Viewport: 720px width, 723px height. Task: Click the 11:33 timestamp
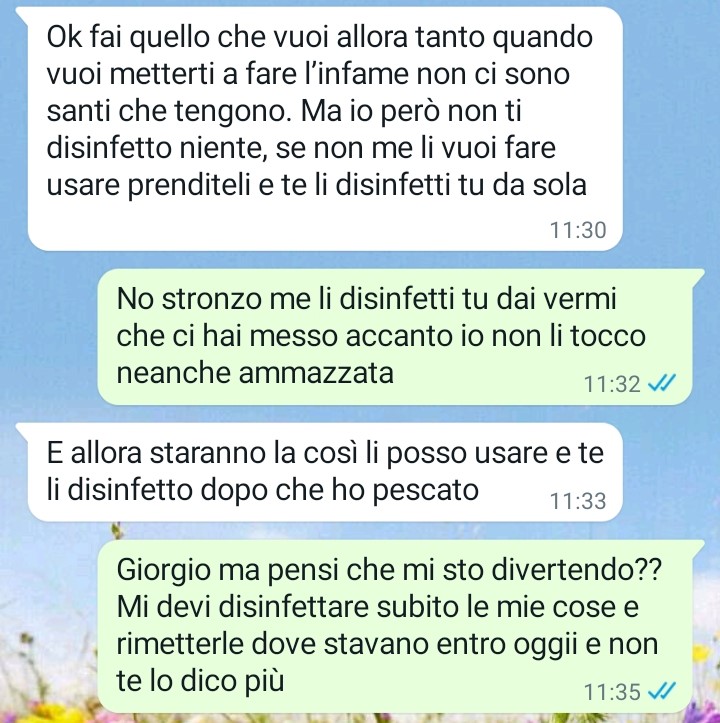click(578, 501)
